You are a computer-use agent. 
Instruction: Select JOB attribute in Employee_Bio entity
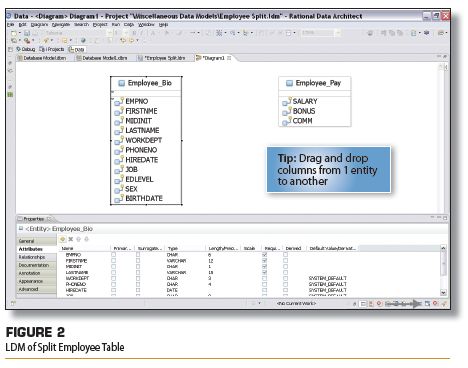131,170
